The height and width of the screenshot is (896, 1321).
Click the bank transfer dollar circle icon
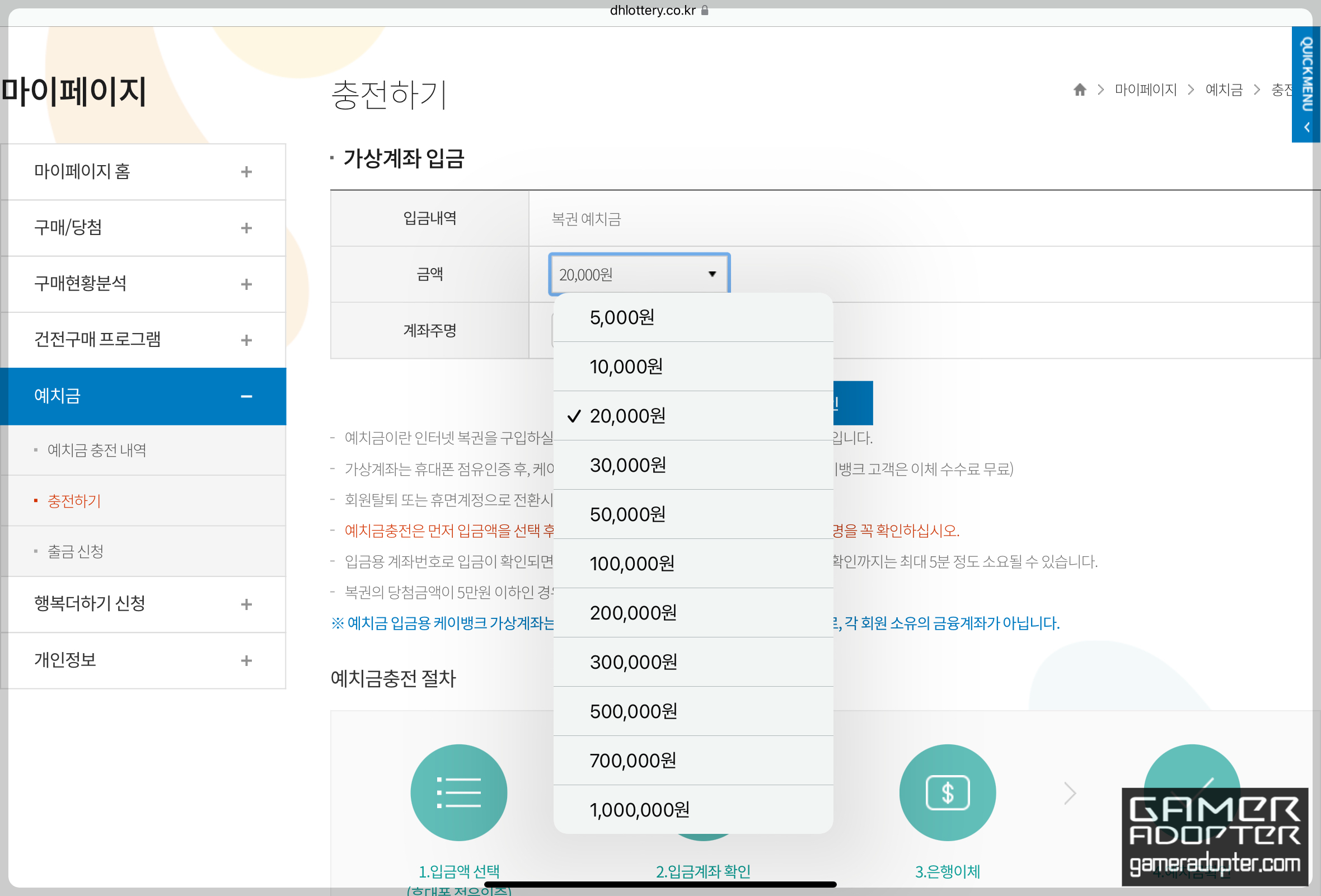[947, 792]
